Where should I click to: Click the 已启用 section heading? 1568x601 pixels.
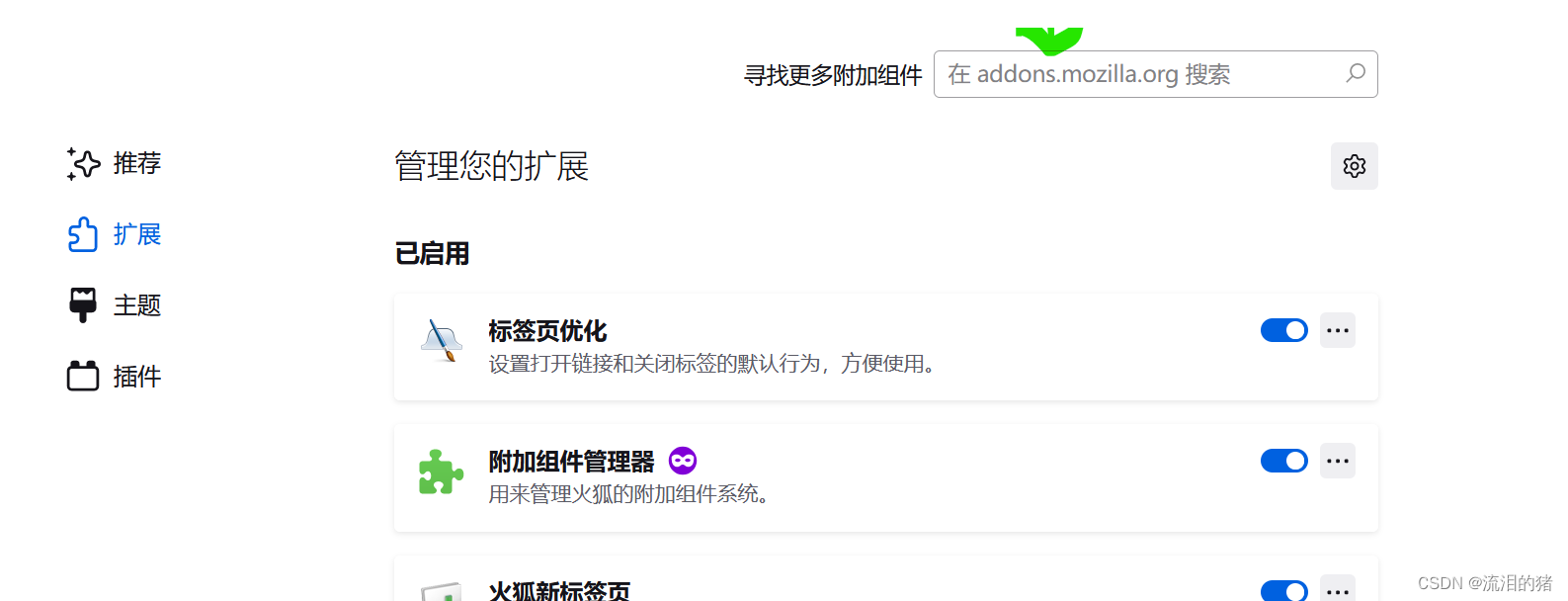(432, 254)
